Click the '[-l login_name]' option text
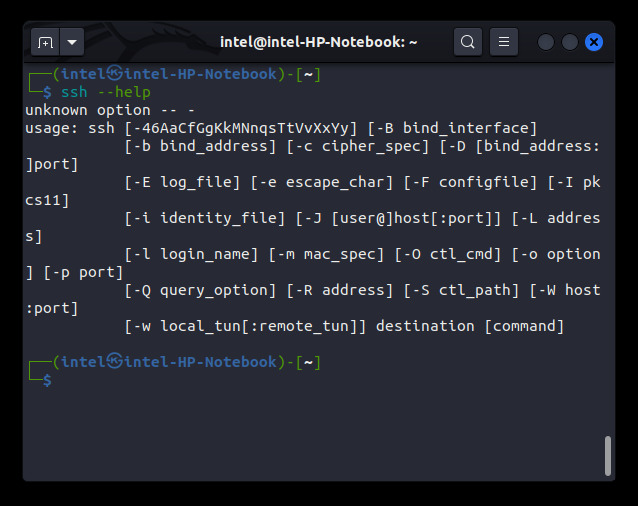The image size is (638, 506). (x=191, y=255)
